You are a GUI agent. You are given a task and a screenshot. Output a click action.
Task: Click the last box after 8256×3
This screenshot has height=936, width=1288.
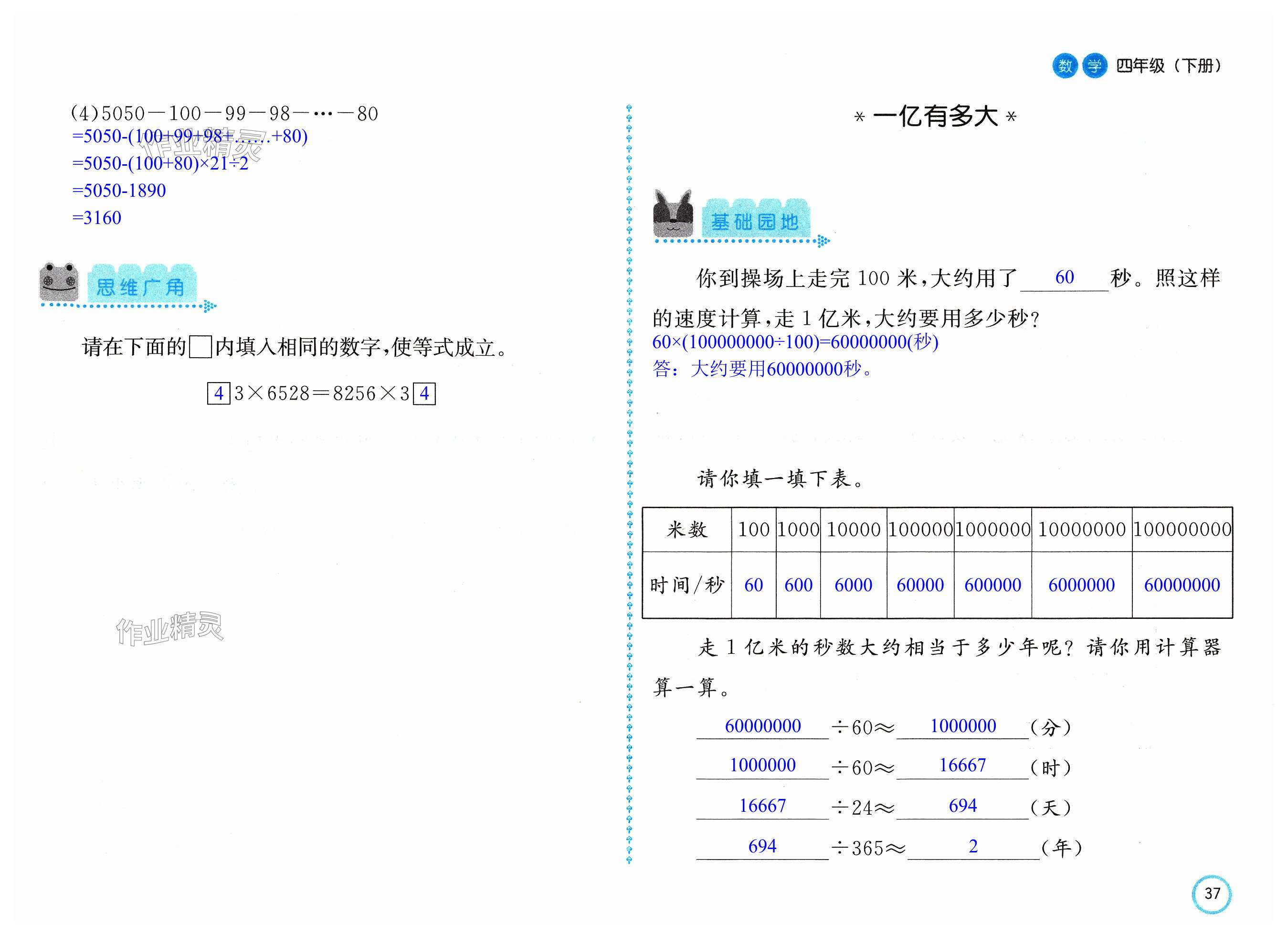click(424, 393)
